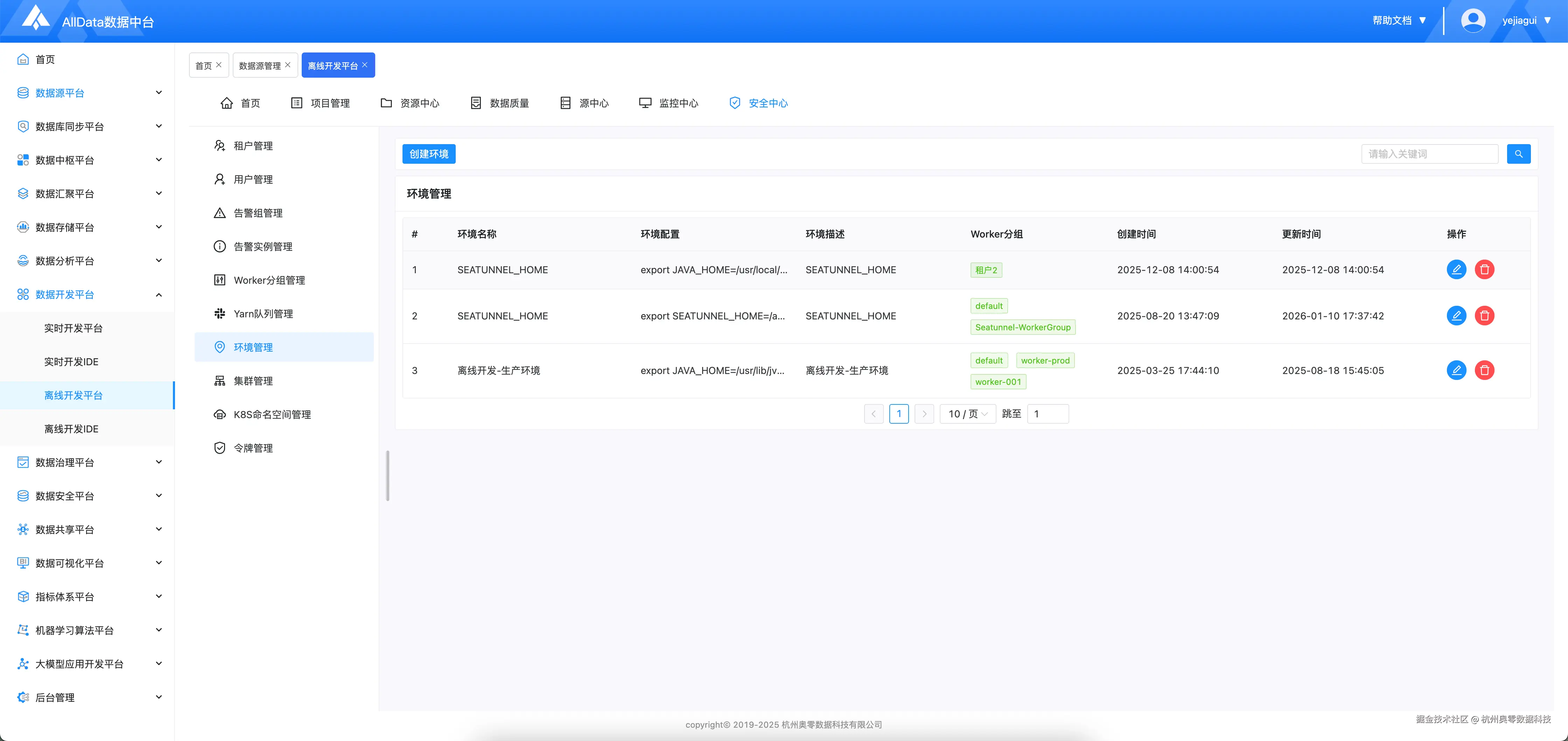Open 令牌管理 token management
This screenshot has height=741, width=1568.
(253, 448)
